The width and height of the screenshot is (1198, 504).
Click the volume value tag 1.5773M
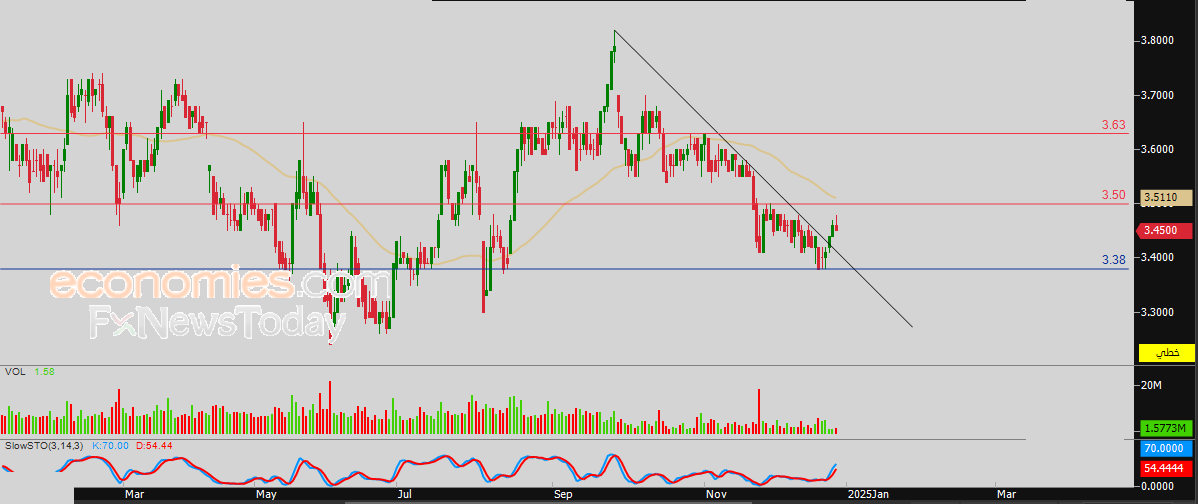(x=1166, y=428)
